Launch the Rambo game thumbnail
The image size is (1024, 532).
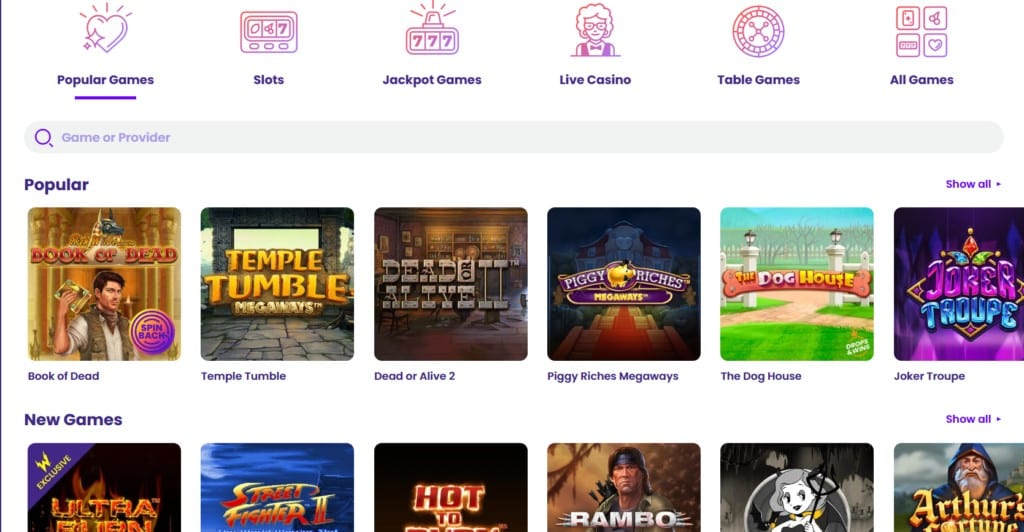[624, 488]
